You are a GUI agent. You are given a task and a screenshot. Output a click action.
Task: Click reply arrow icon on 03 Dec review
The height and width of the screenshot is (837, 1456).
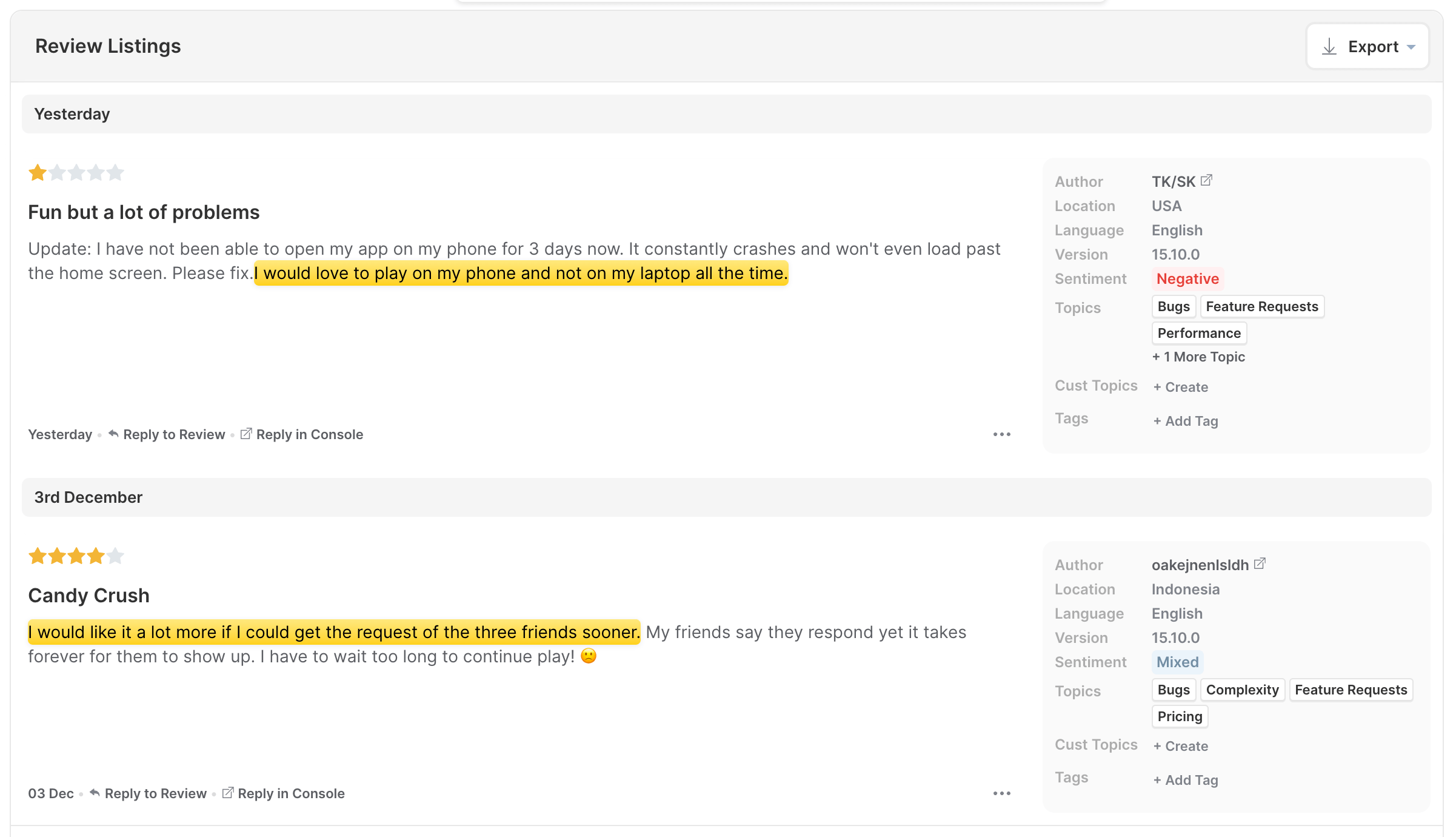click(95, 793)
